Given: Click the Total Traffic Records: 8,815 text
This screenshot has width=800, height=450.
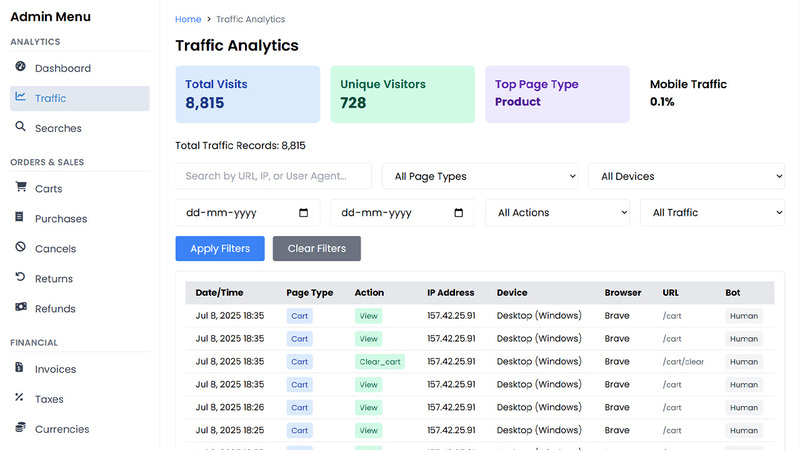Looking at the screenshot, I should point(240,146).
